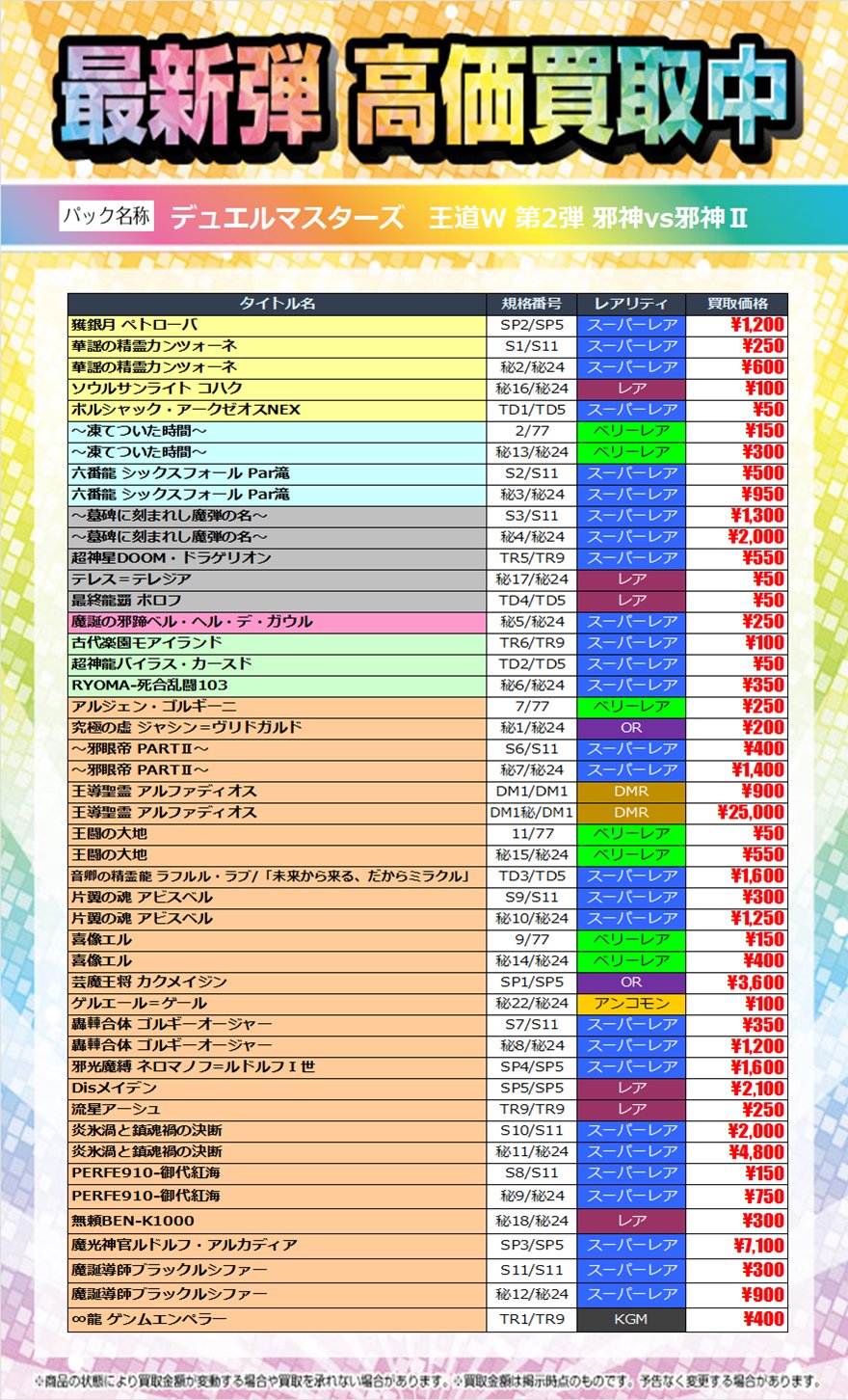Click the ¥3,600 price
This screenshot has height=1400, width=848.
[x=756, y=983]
